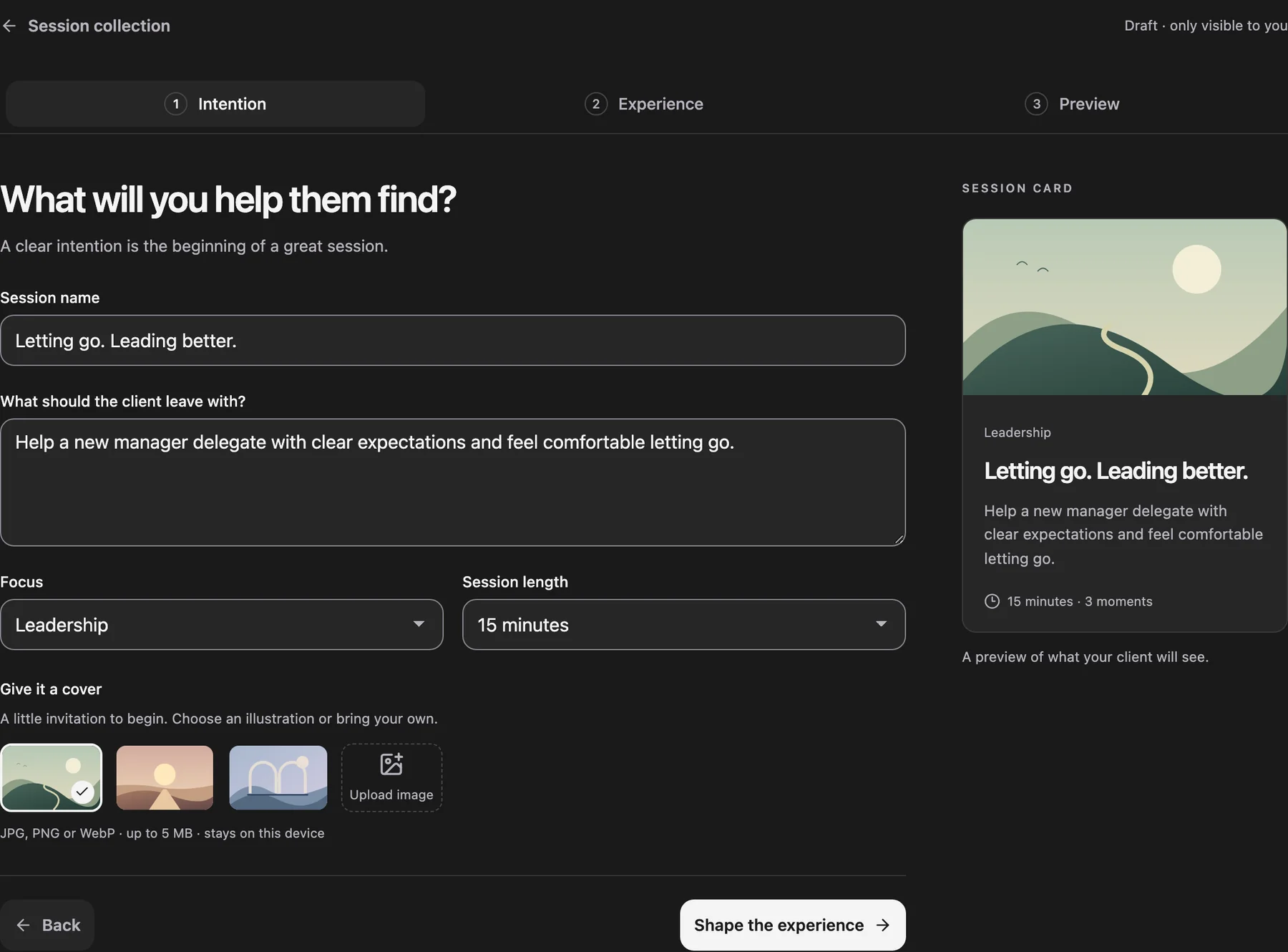Click the textarea resize handle corner

[899, 539]
